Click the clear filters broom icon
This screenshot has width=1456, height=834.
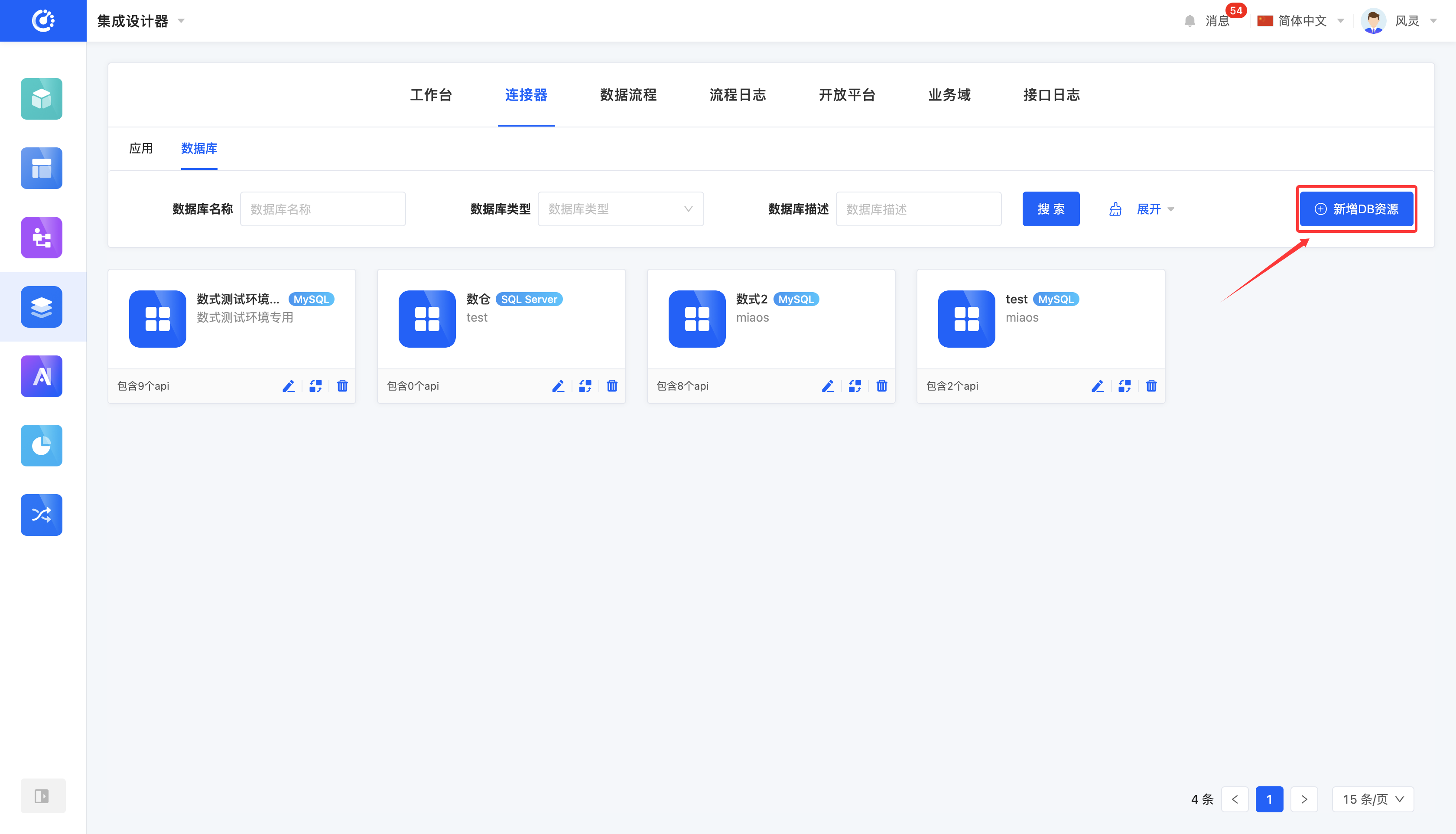(x=1115, y=210)
